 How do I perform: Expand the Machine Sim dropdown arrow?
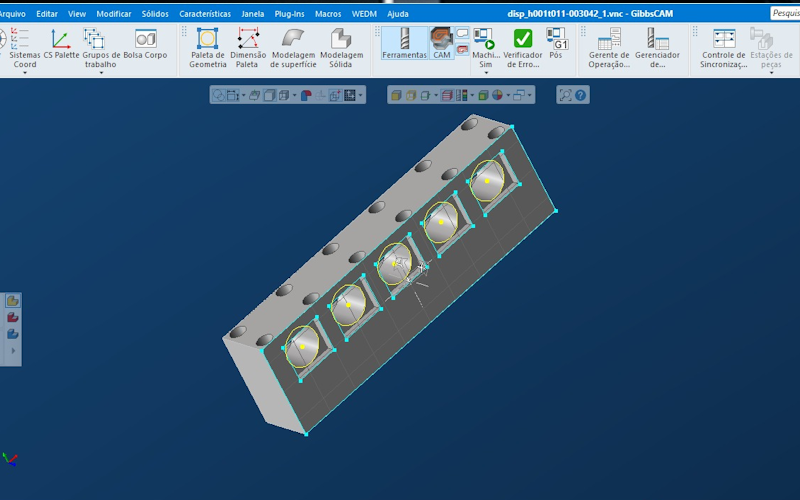[486, 73]
